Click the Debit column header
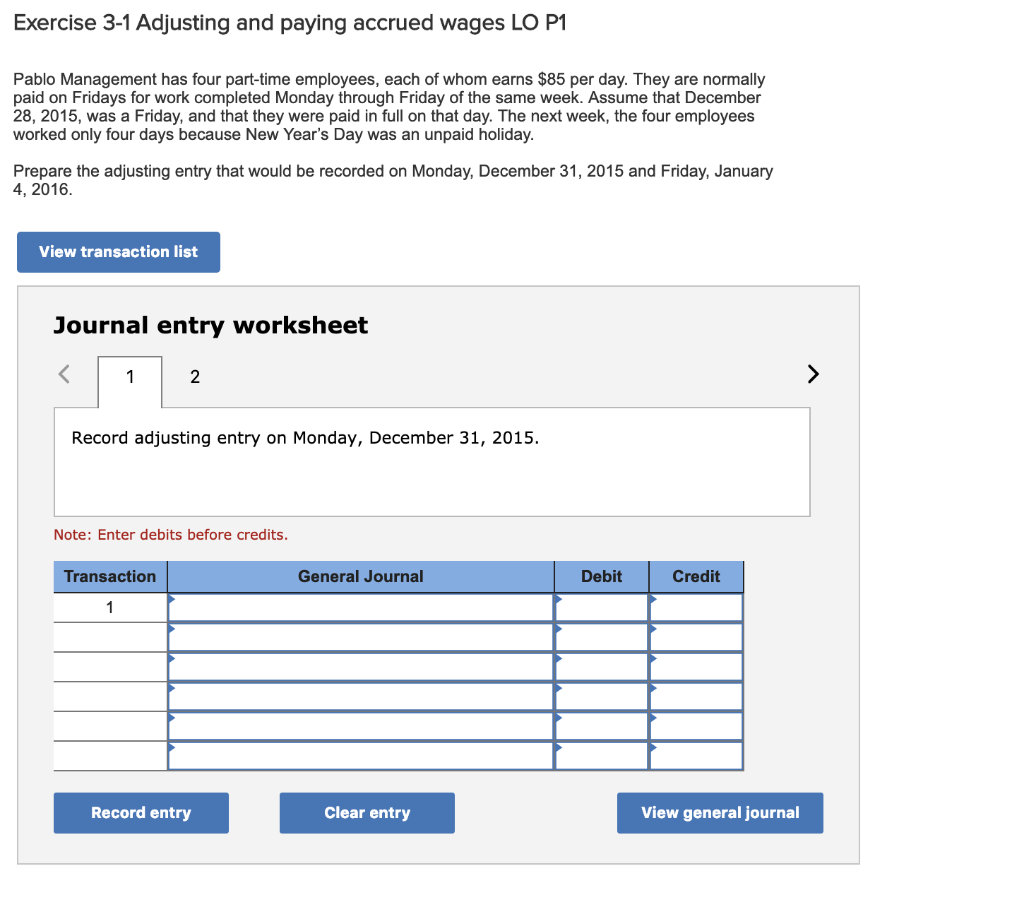Screen dimensions: 1024x907 click(x=601, y=577)
